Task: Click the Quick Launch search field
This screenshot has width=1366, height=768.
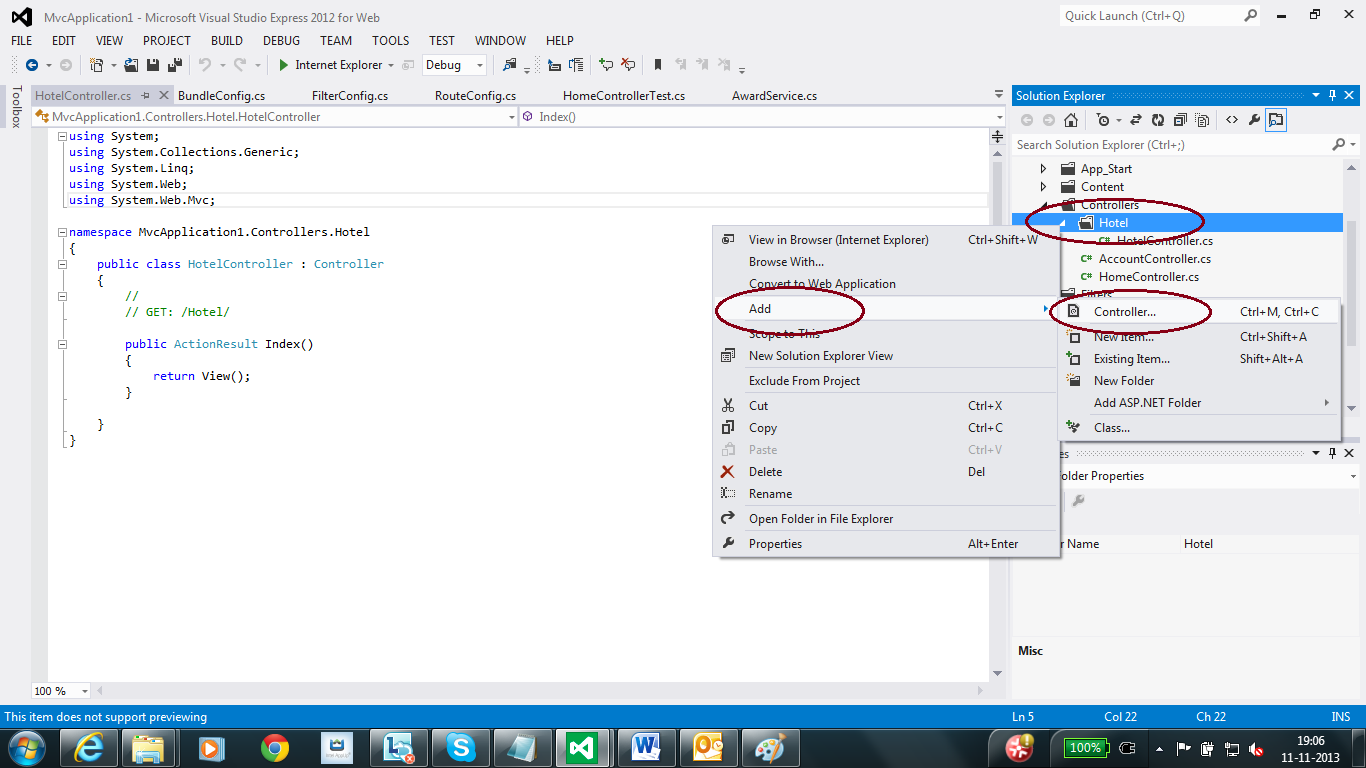Action: tap(1150, 16)
